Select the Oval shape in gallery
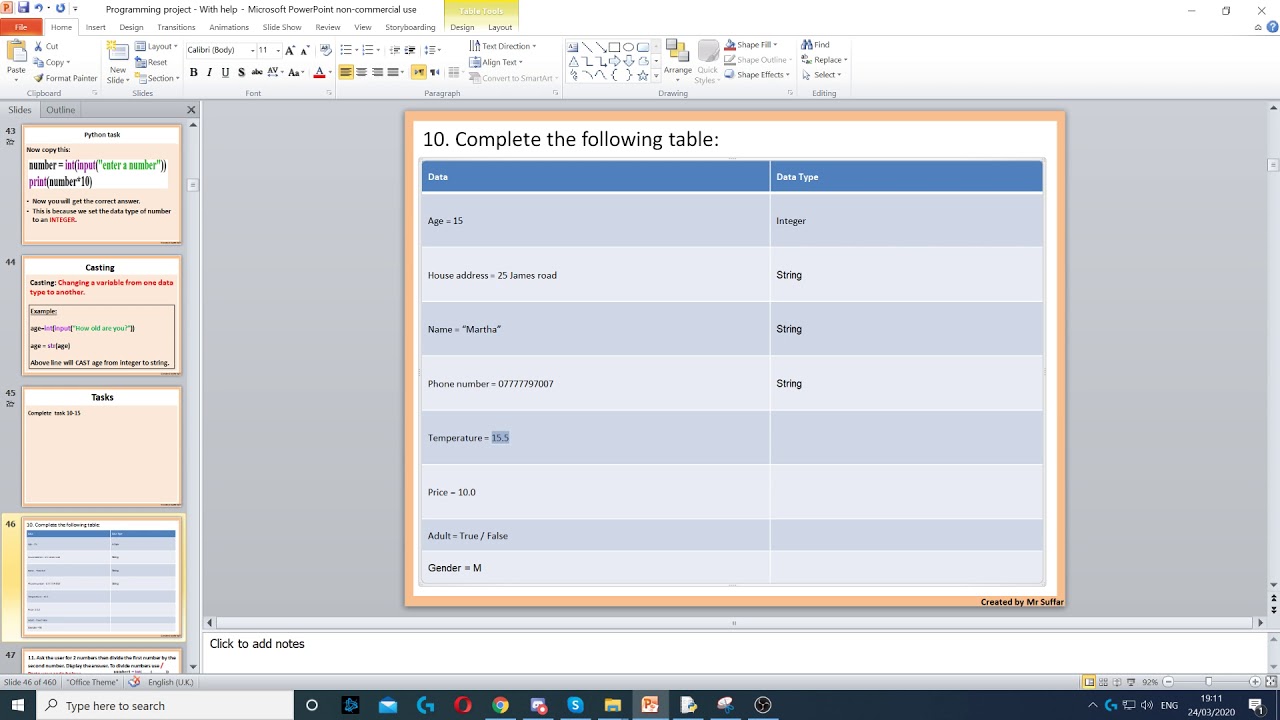1280x720 pixels. pyautogui.click(x=628, y=47)
